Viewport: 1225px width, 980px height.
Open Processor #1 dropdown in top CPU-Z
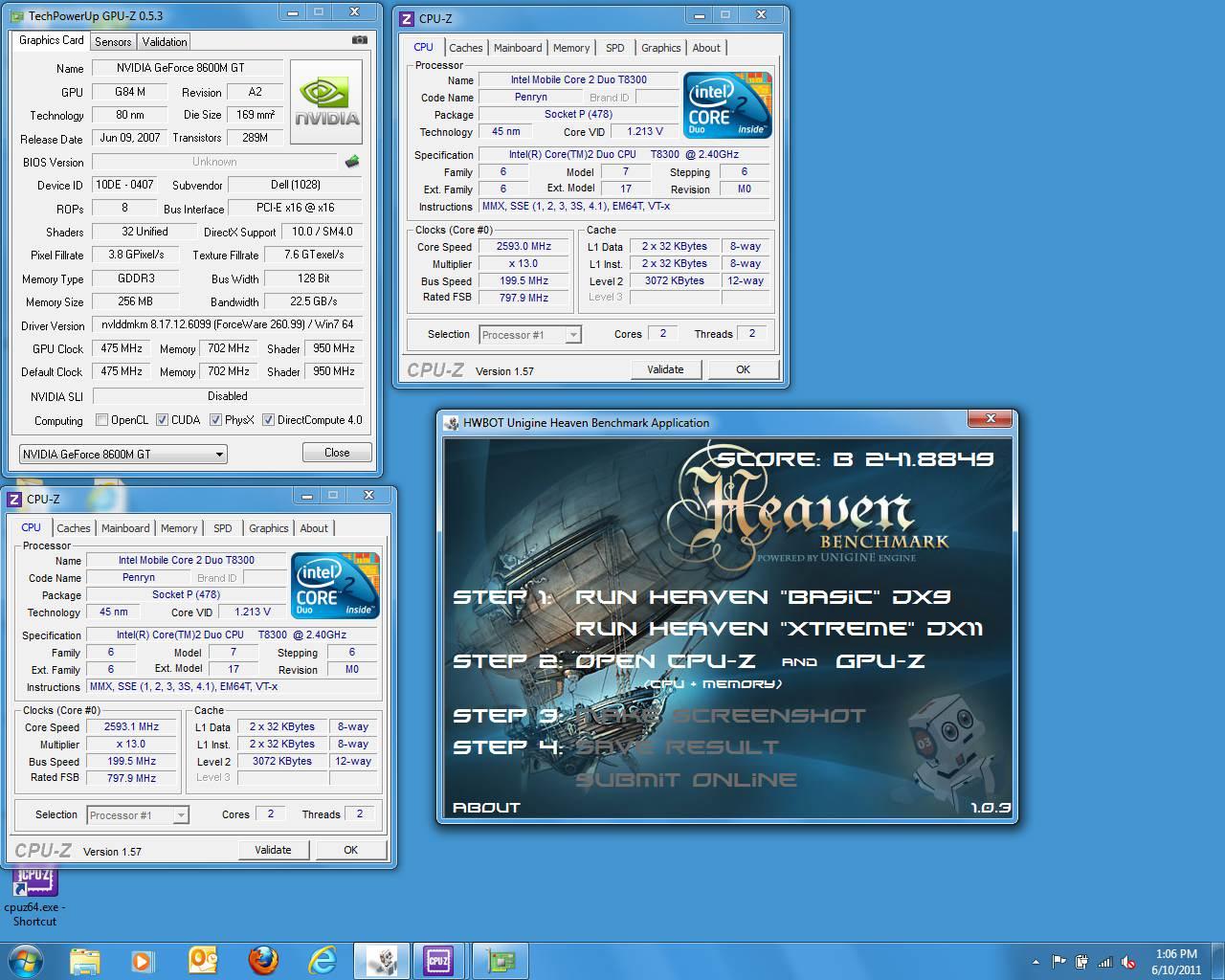[530, 335]
